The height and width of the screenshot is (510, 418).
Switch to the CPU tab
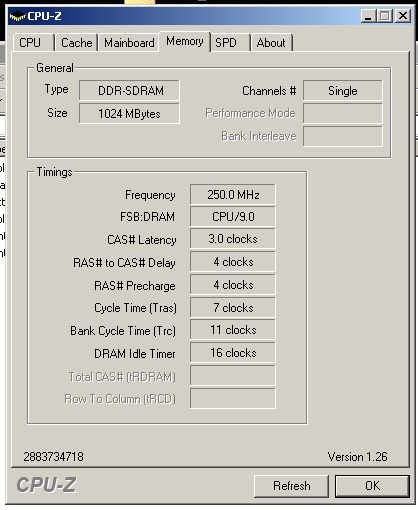(x=33, y=43)
